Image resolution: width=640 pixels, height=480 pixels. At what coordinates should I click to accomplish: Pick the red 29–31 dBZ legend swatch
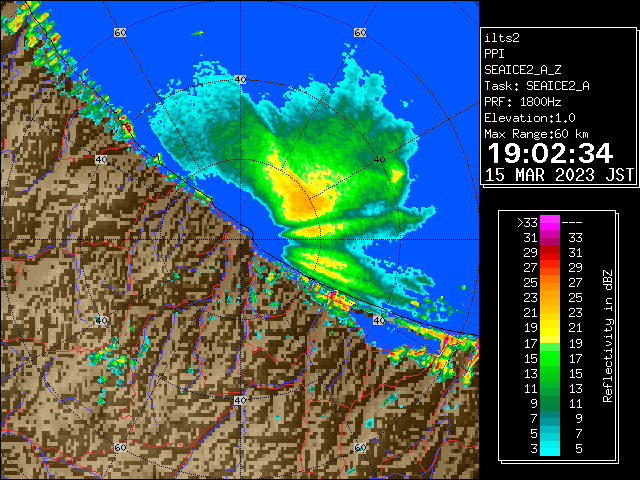click(x=550, y=253)
